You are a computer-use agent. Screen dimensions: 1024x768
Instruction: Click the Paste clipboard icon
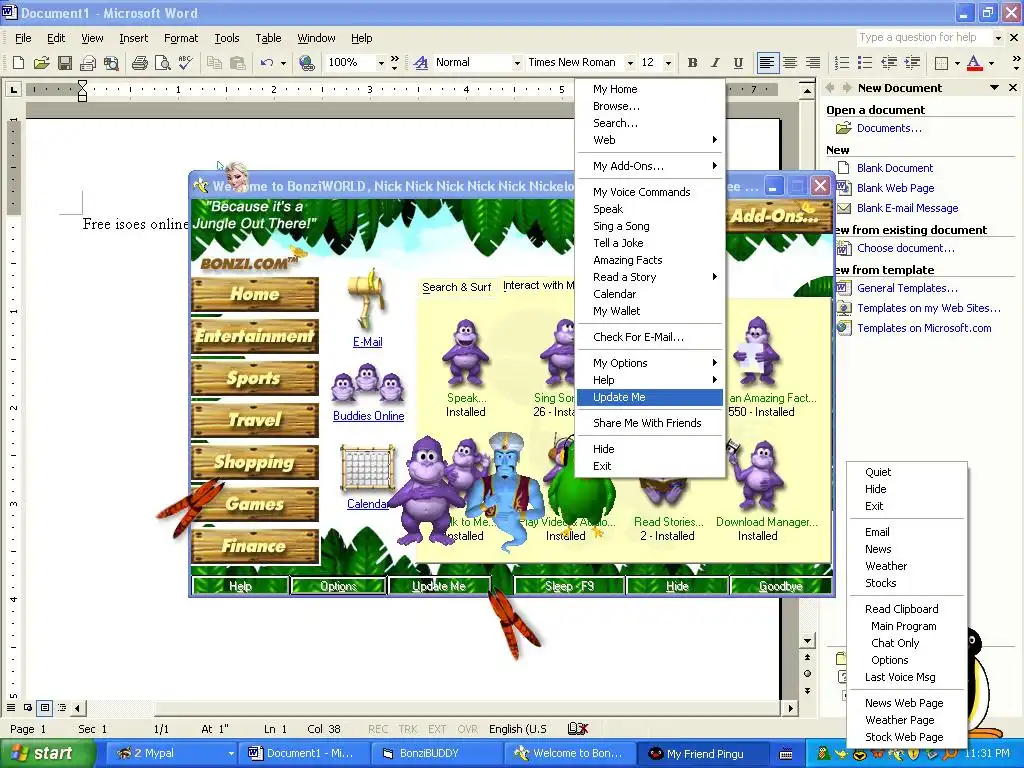(238, 63)
